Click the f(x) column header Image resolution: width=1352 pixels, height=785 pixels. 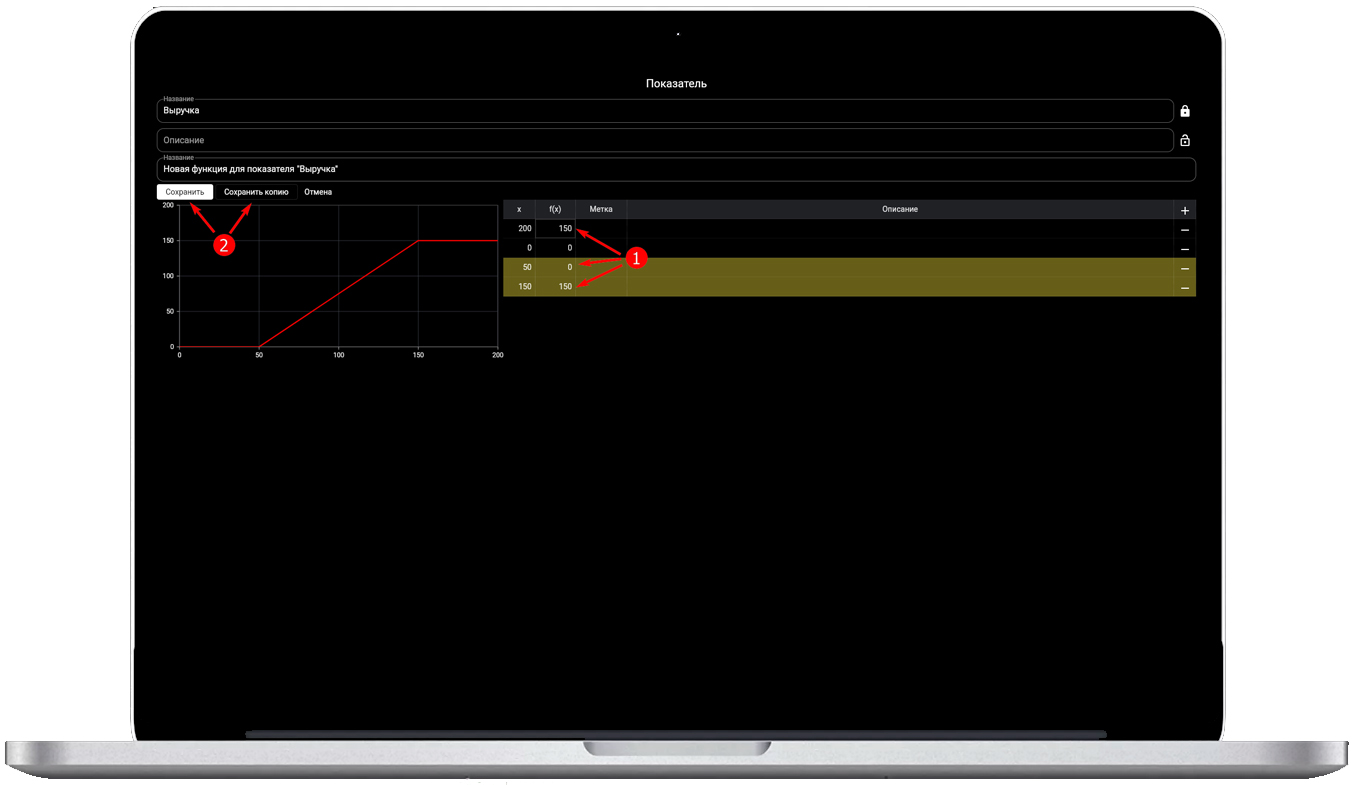tap(555, 210)
